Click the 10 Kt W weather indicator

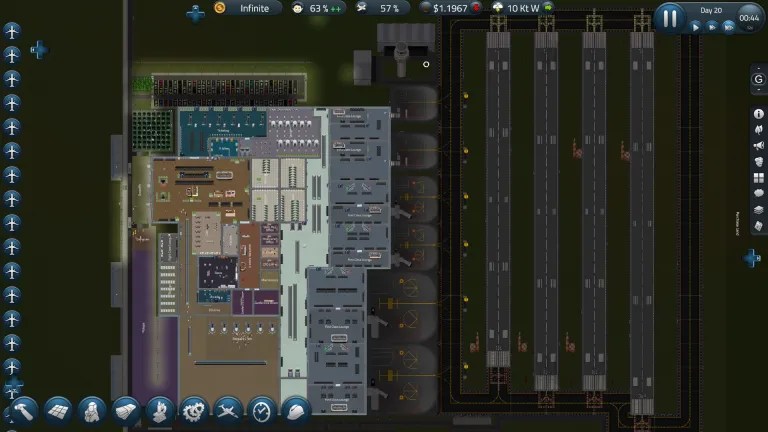[x=520, y=8]
